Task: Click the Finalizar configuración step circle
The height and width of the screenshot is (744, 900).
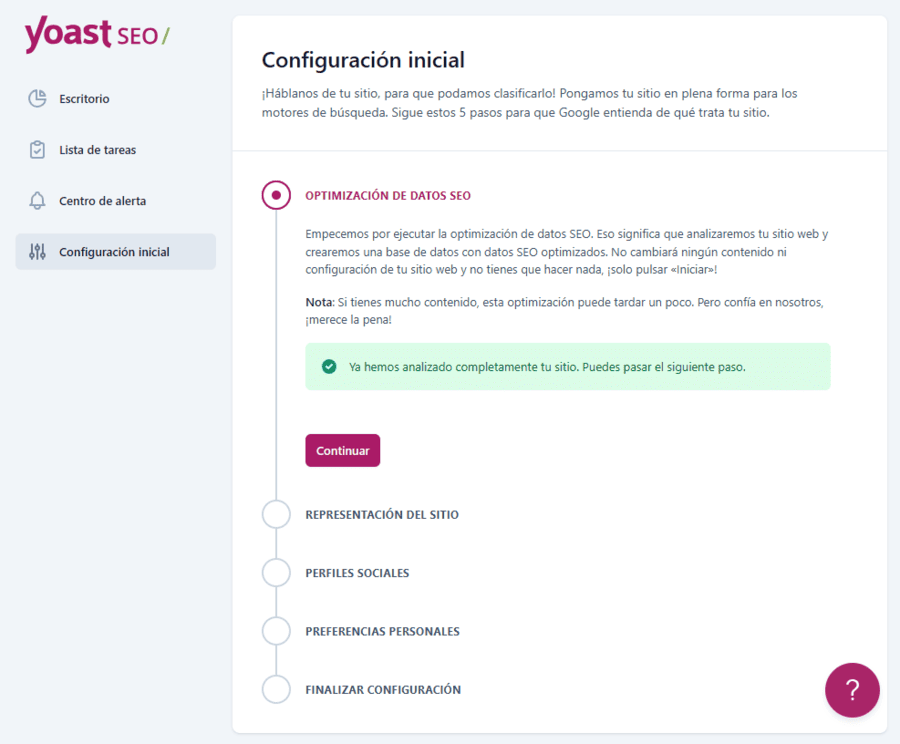Action: click(x=276, y=689)
